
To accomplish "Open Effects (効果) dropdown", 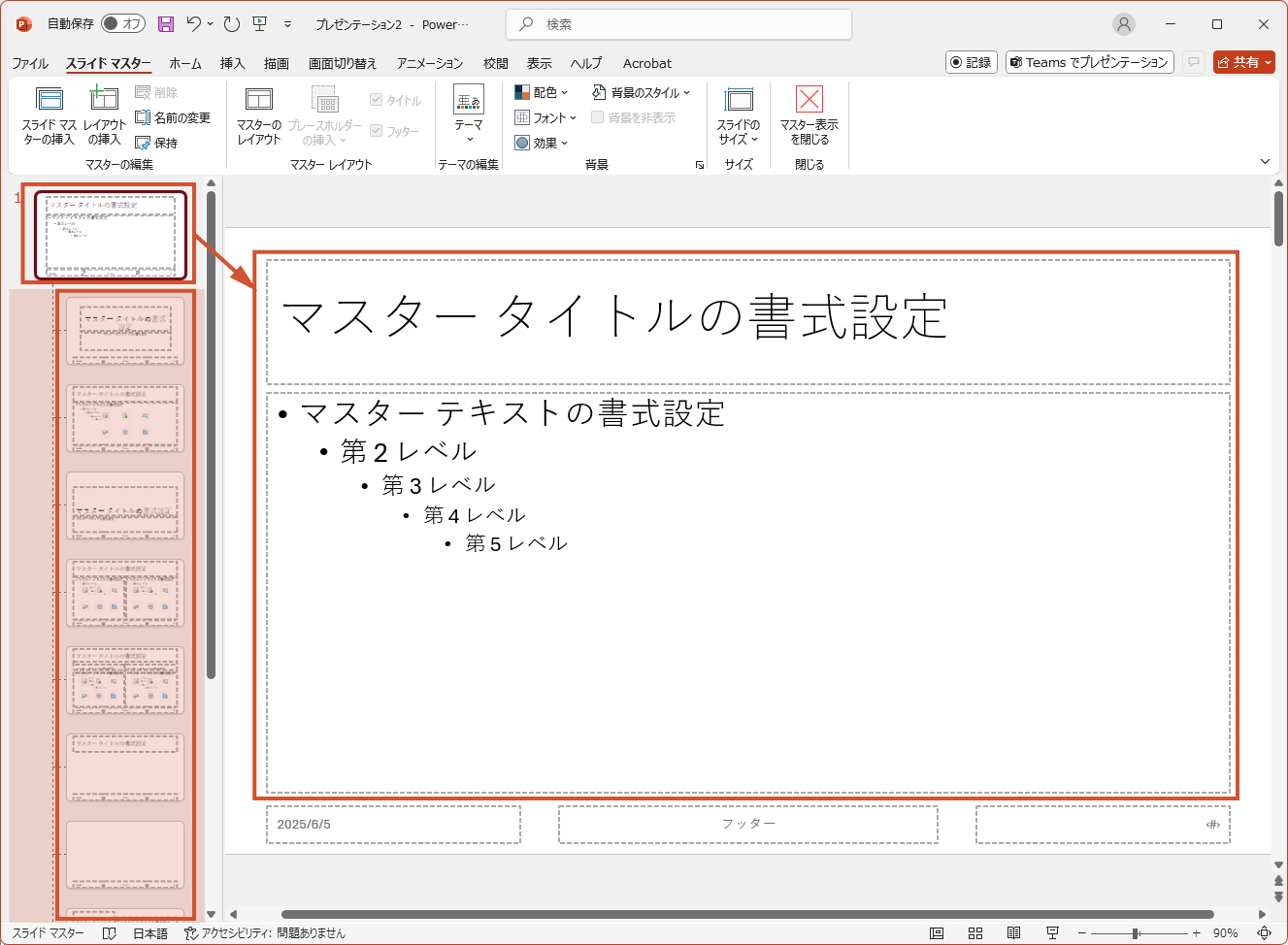I will coord(541,143).
